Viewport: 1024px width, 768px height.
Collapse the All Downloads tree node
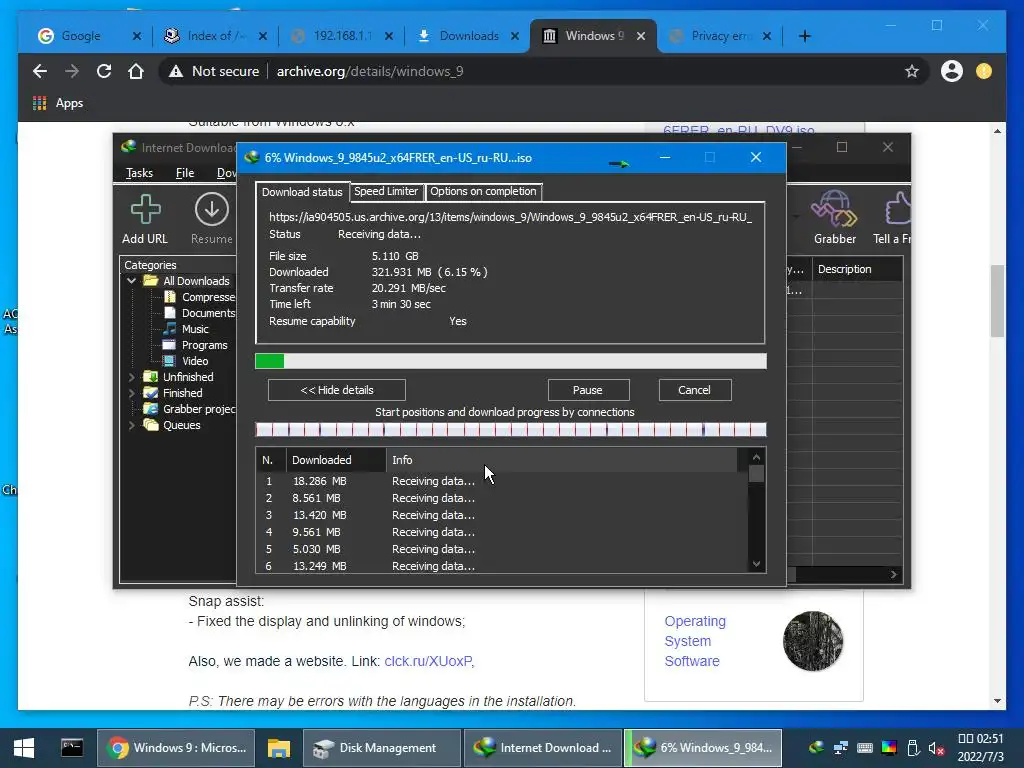(131, 281)
